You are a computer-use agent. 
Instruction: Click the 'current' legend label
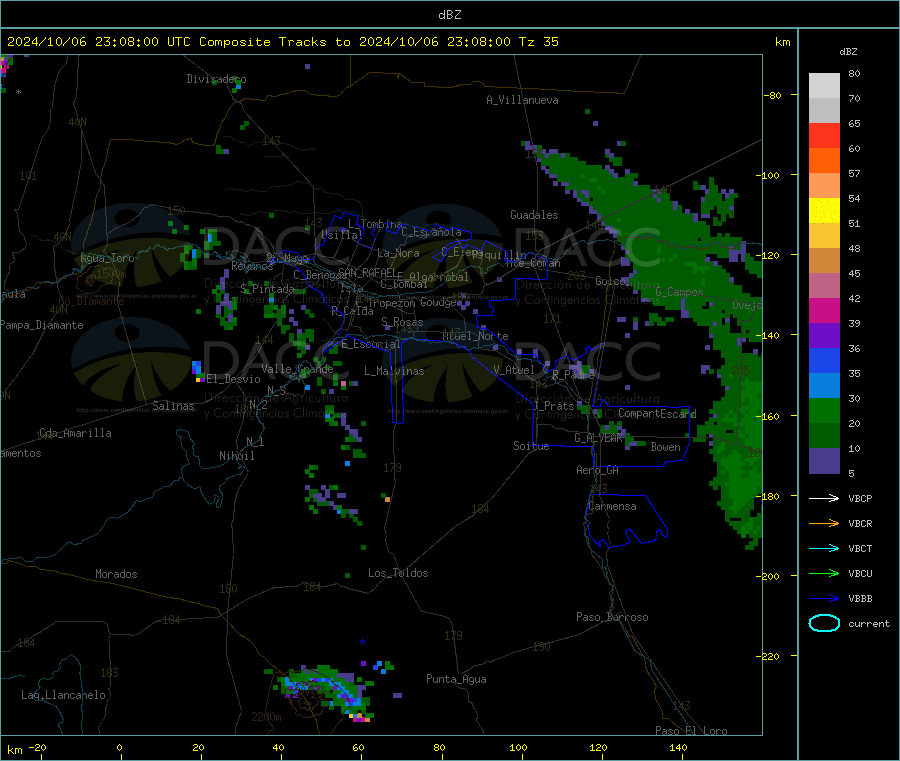click(x=869, y=623)
